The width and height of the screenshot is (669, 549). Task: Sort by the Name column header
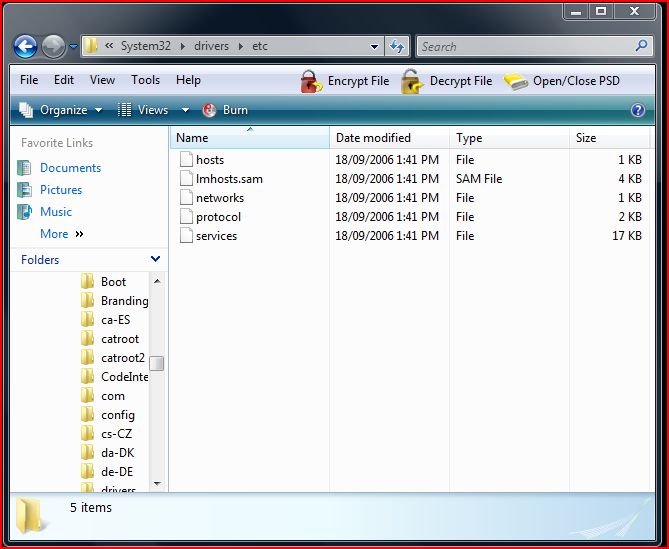pos(250,138)
